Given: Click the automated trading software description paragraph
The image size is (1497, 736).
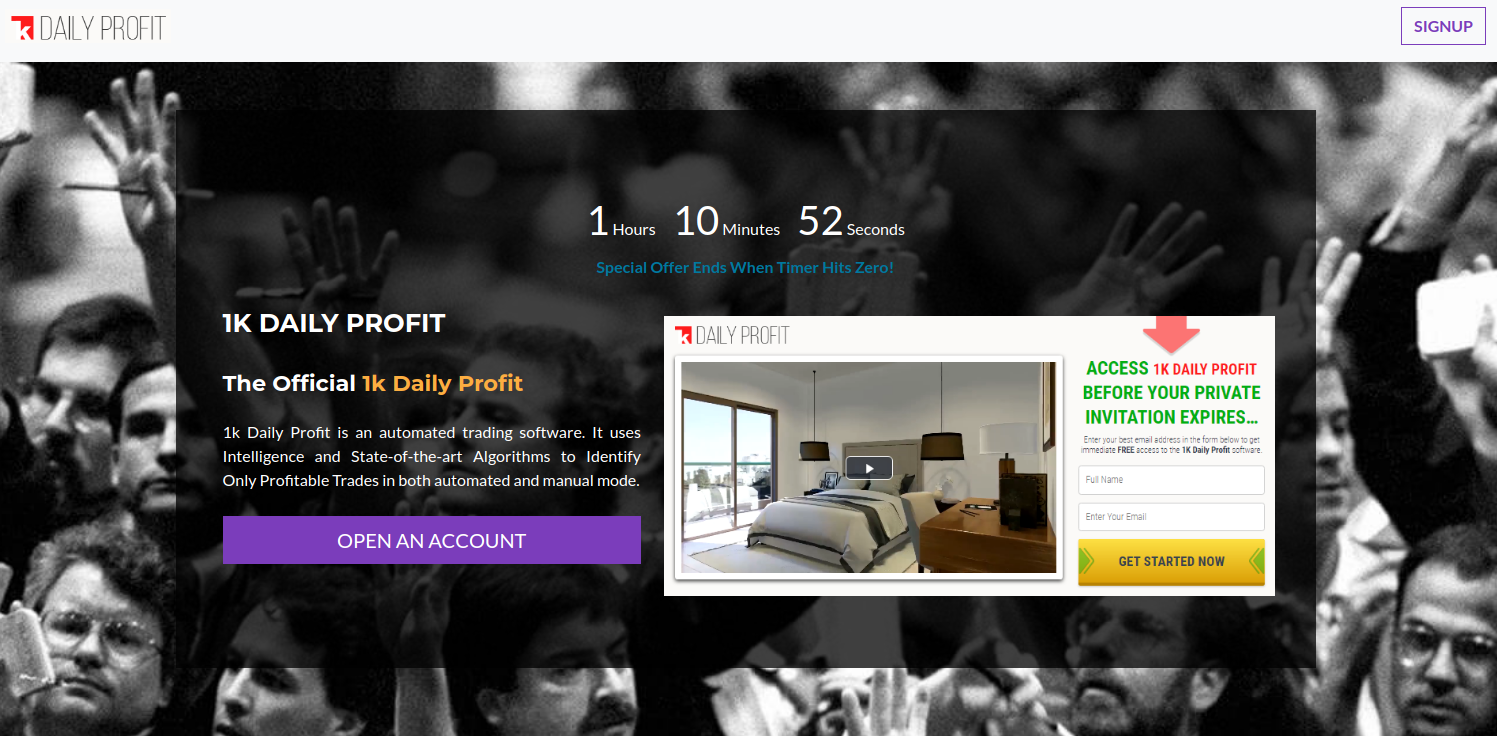Looking at the screenshot, I should pyautogui.click(x=432, y=456).
